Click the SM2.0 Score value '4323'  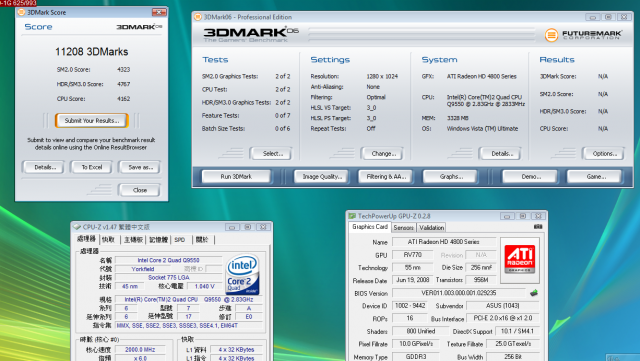click(x=124, y=69)
